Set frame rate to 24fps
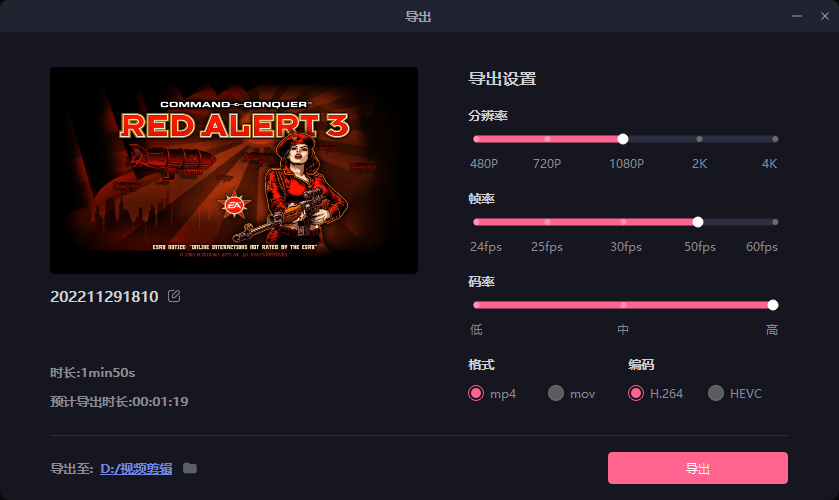The image size is (839, 500). click(x=476, y=222)
